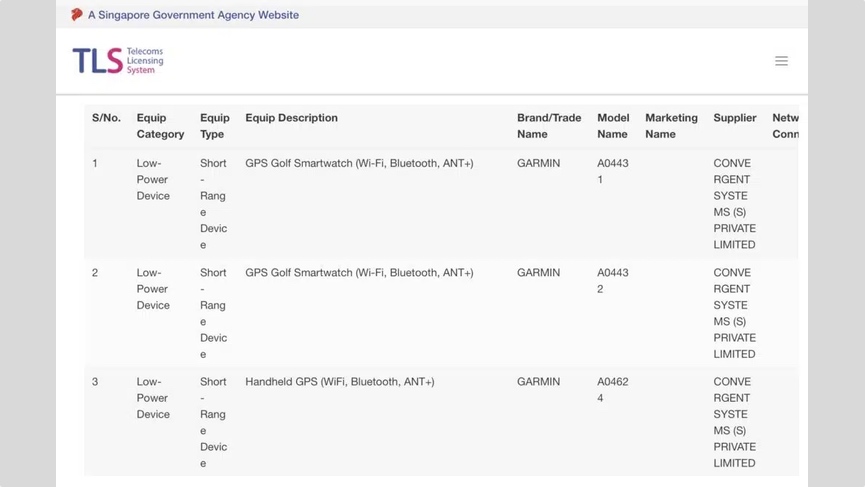Click the Marketing Name column header
Viewport: 865px width, 487px height.
(x=671, y=126)
